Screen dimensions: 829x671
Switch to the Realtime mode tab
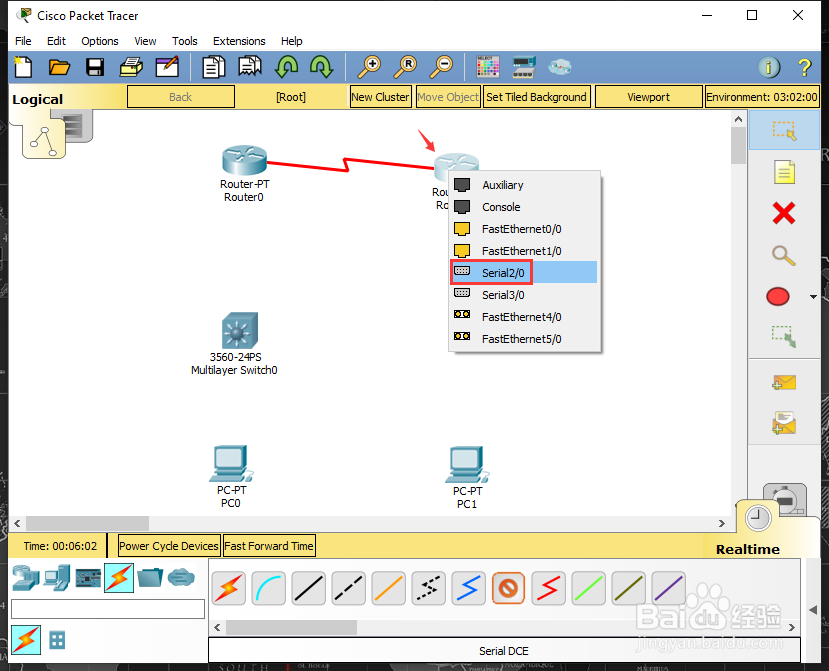click(x=748, y=549)
